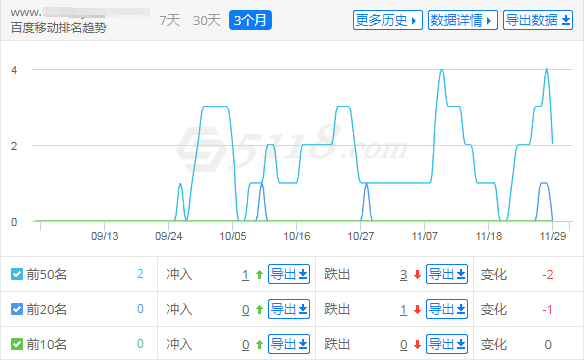
Task: Click the red down arrow in 前50名 row
Action: 417,275
